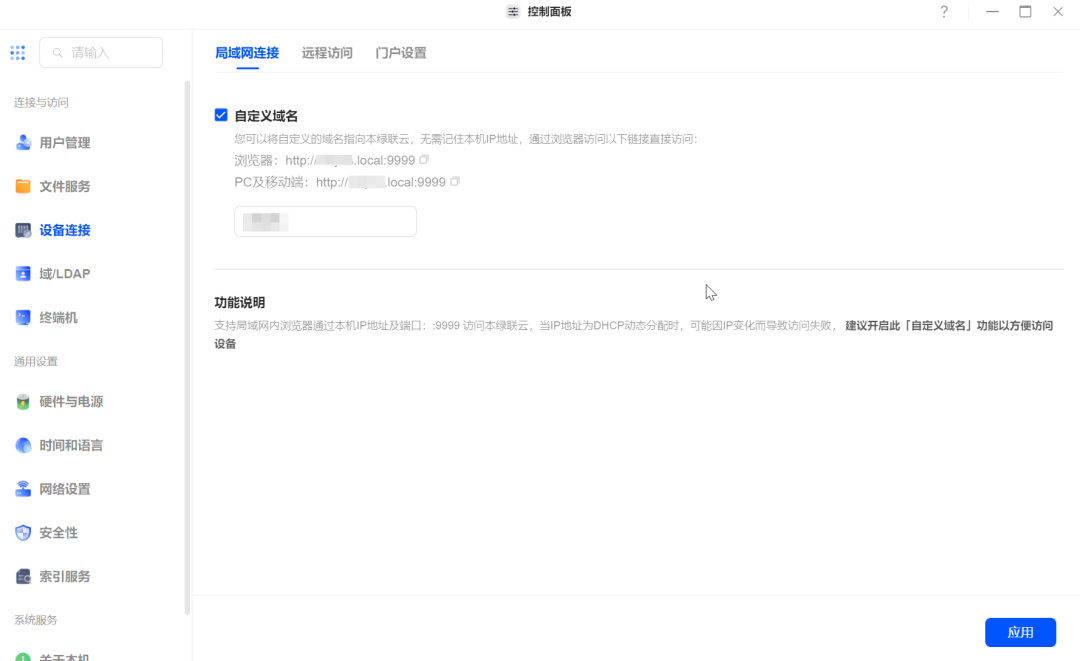The width and height of the screenshot is (1080, 661).
Task: Open 用户管理 via its user icon
Action: point(23,143)
